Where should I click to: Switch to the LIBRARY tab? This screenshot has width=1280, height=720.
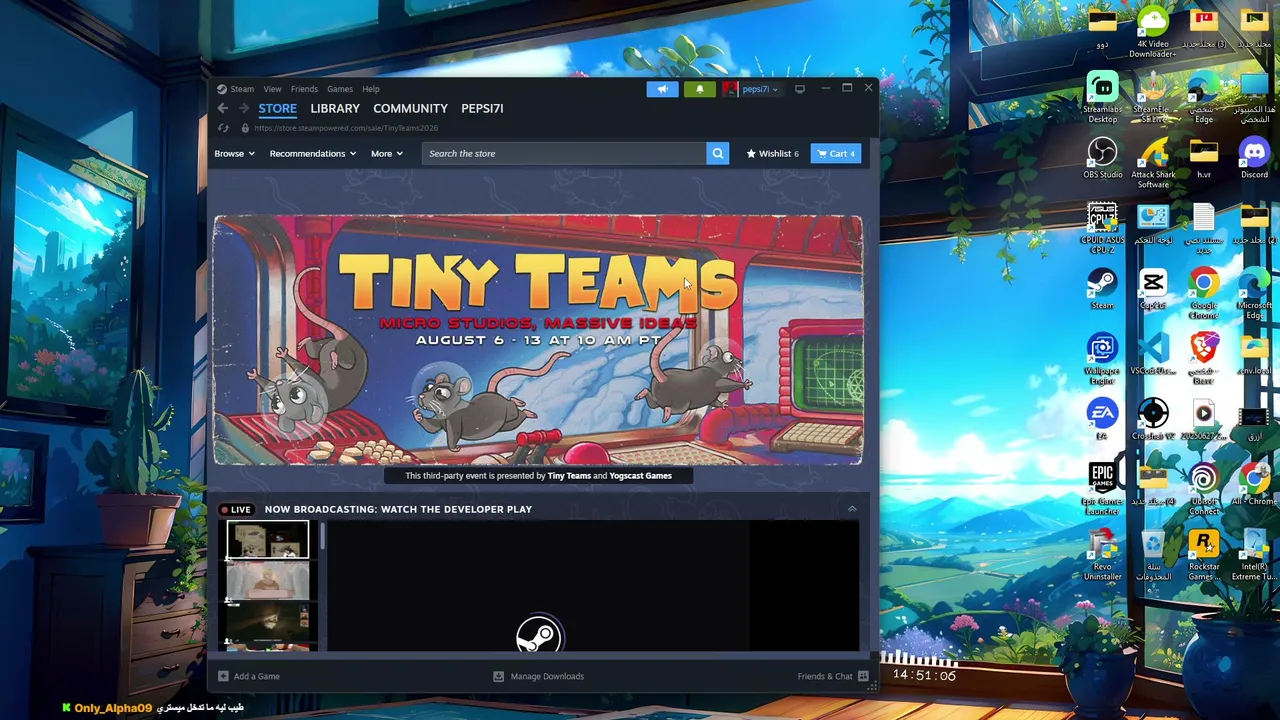[335, 108]
